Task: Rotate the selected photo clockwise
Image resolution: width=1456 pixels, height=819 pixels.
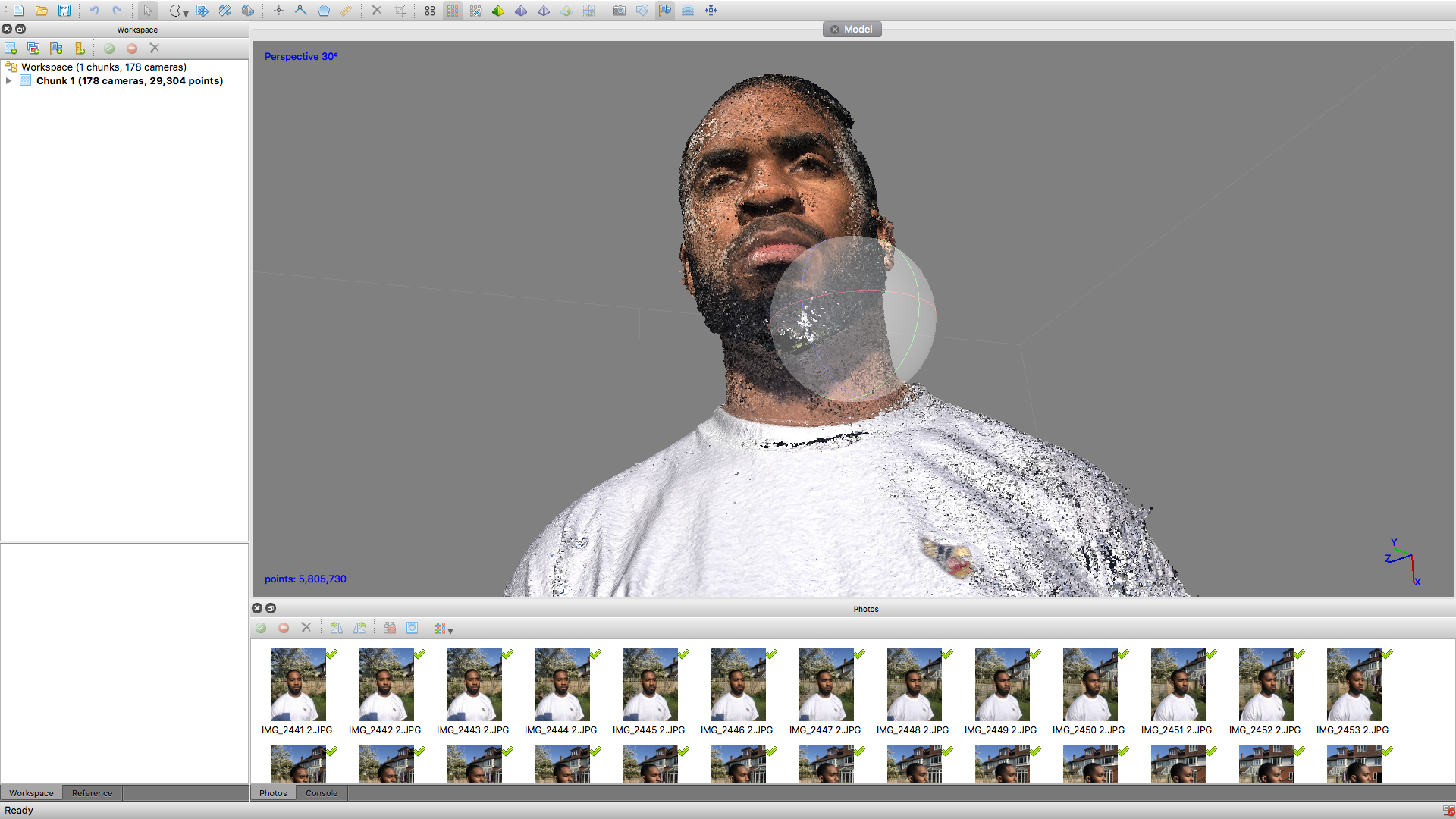Action: [x=337, y=628]
